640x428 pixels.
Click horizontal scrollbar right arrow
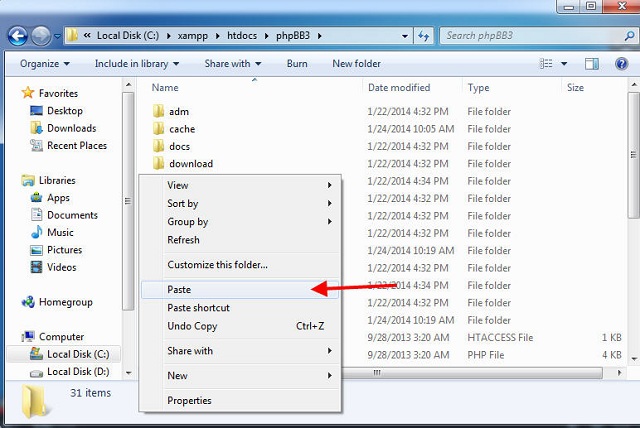tap(619, 373)
